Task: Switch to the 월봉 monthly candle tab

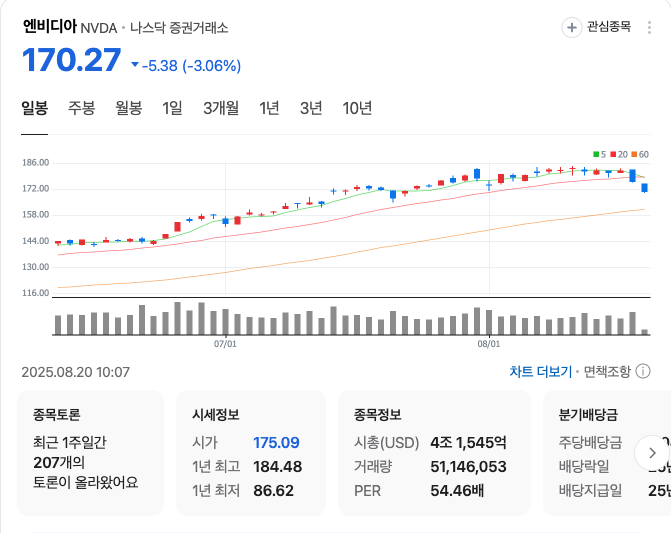Action: click(x=128, y=108)
